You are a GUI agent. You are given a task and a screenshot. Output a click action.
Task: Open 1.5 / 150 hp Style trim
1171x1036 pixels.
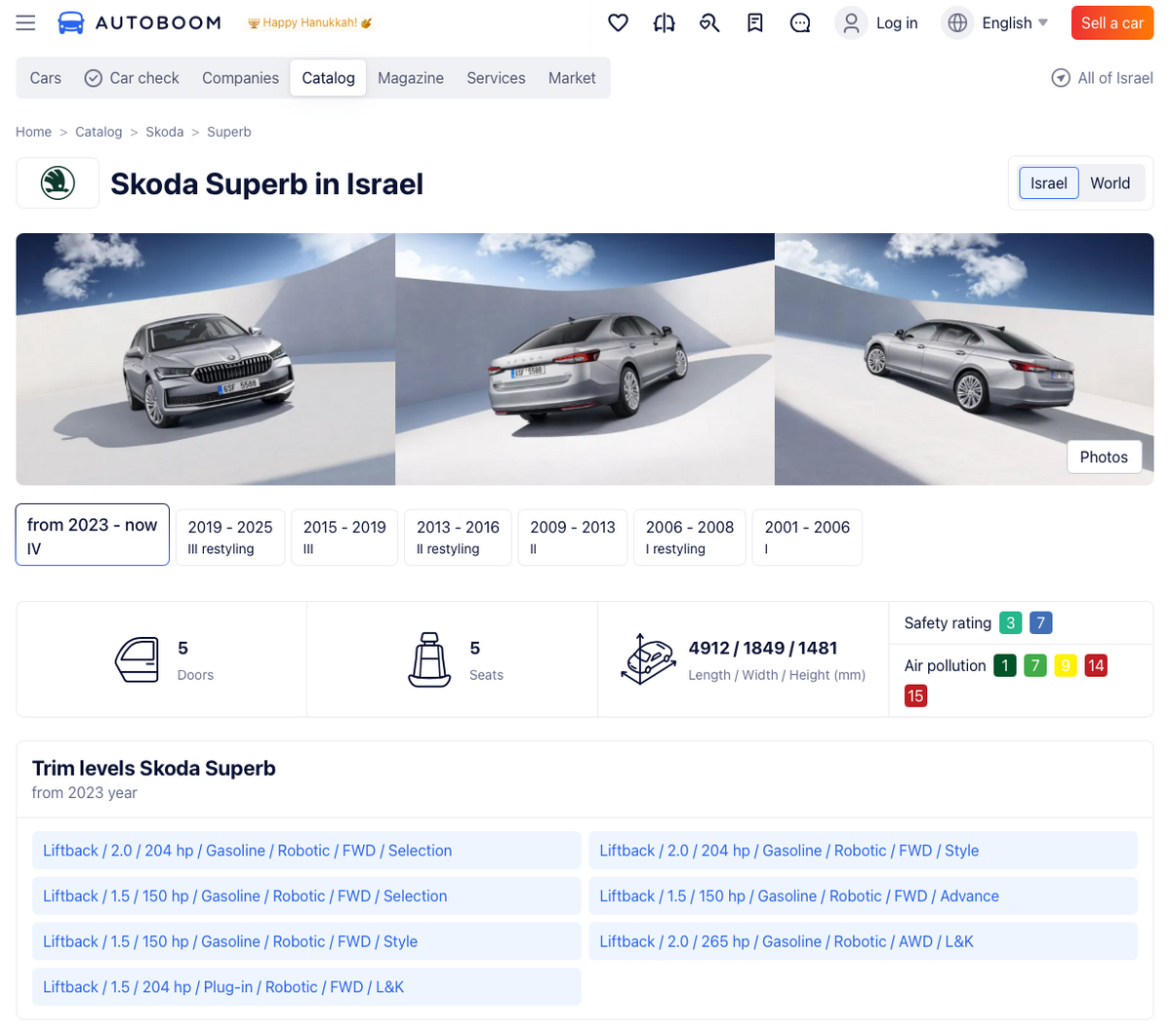(x=306, y=941)
